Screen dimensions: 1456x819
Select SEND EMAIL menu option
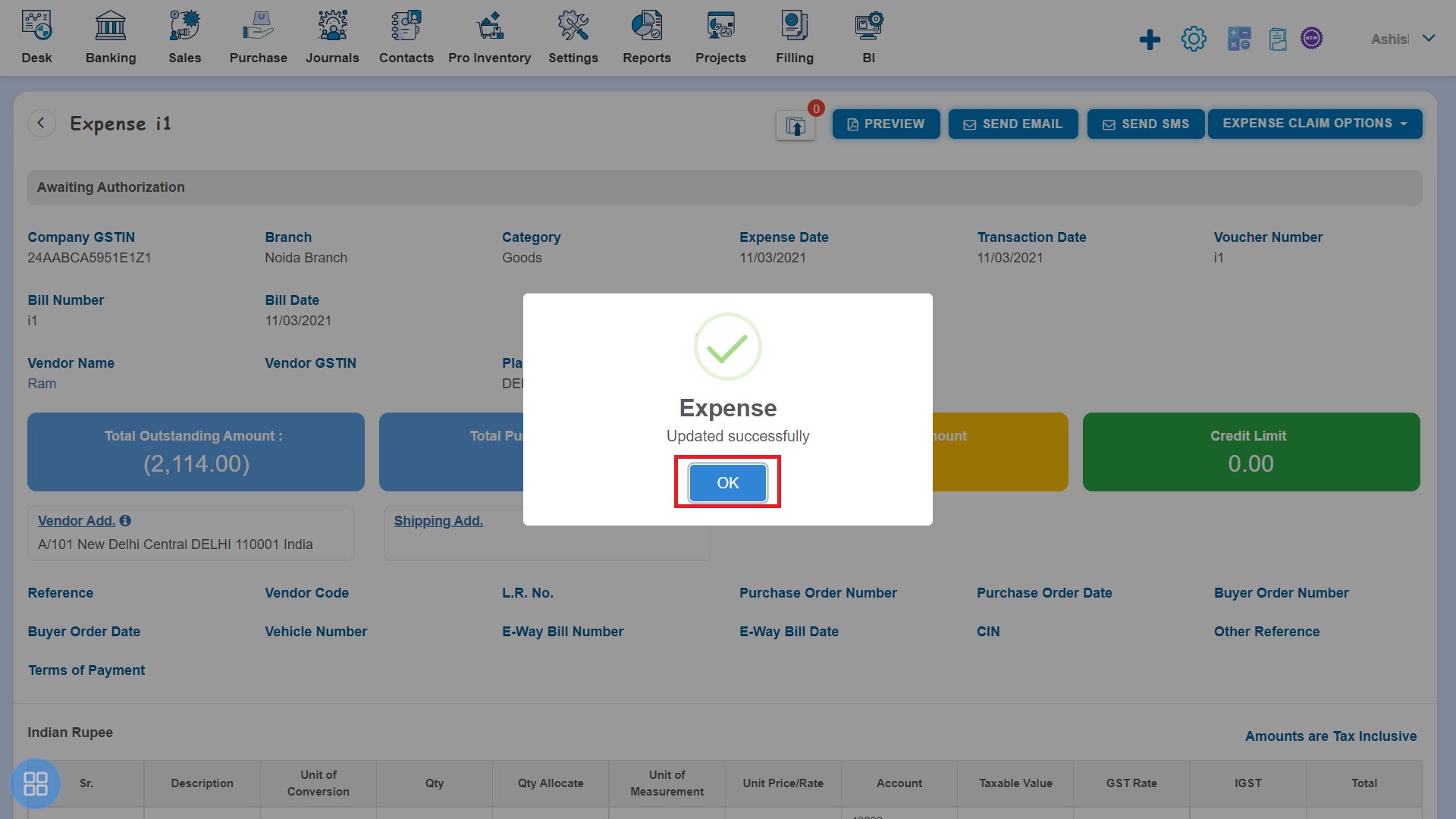[x=1012, y=123]
